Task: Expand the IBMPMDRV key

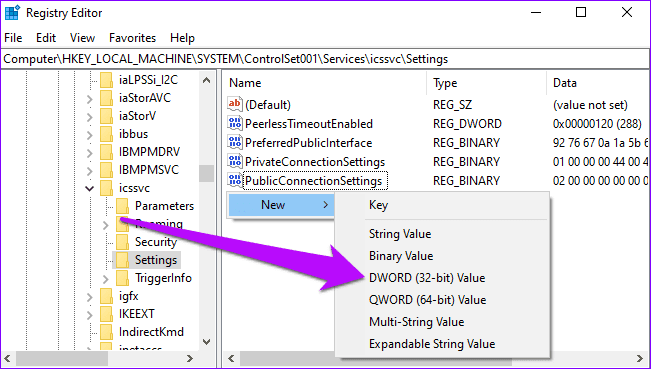Action: click(x=90, y=153)
